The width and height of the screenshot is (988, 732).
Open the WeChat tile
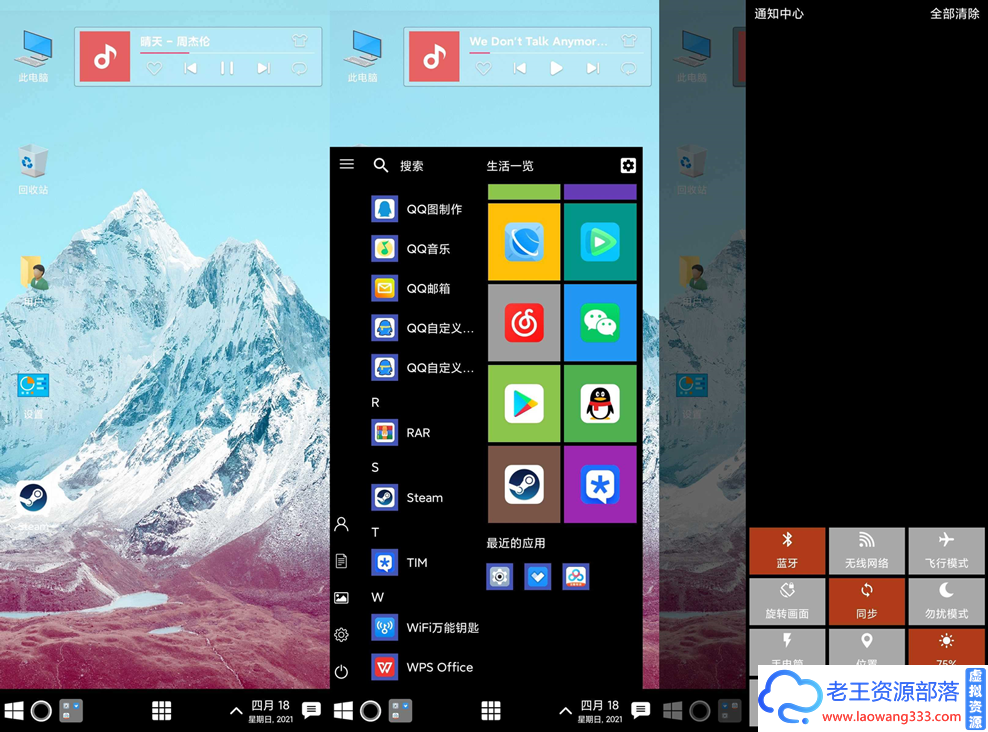tap(600, 323)
